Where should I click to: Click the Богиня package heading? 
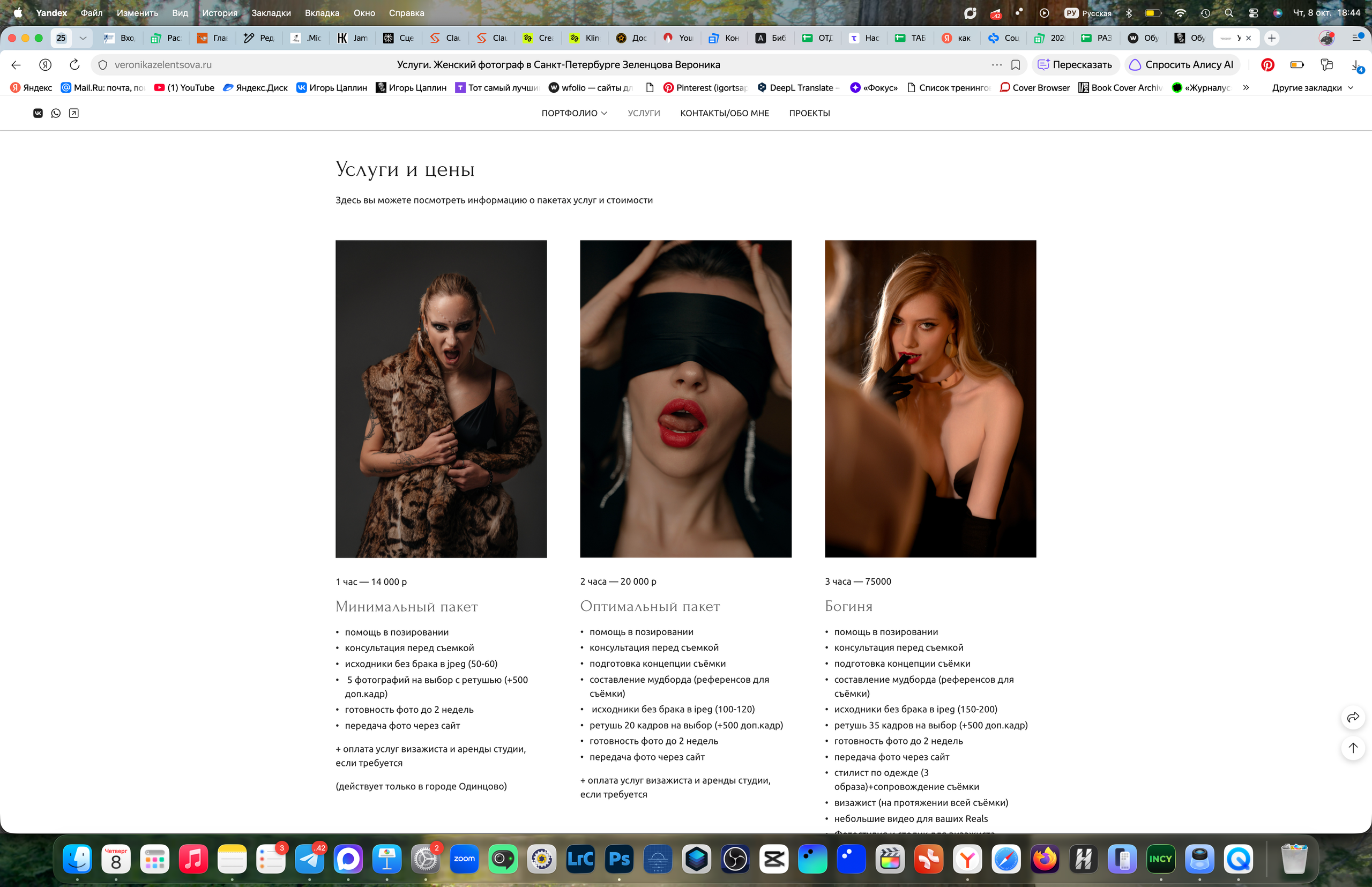click(848, 606)
